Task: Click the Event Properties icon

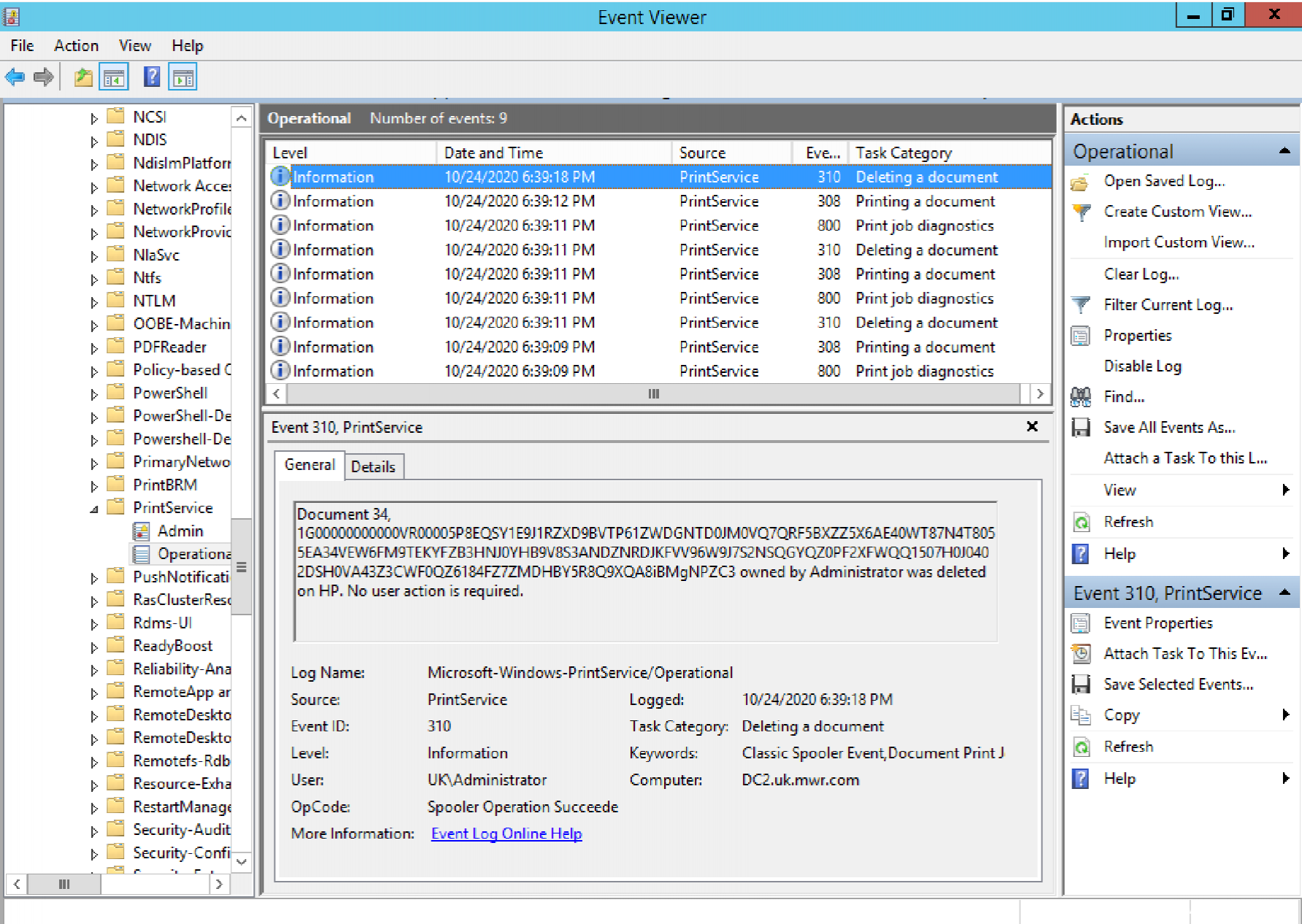Action: click(x=1081, y=623)
